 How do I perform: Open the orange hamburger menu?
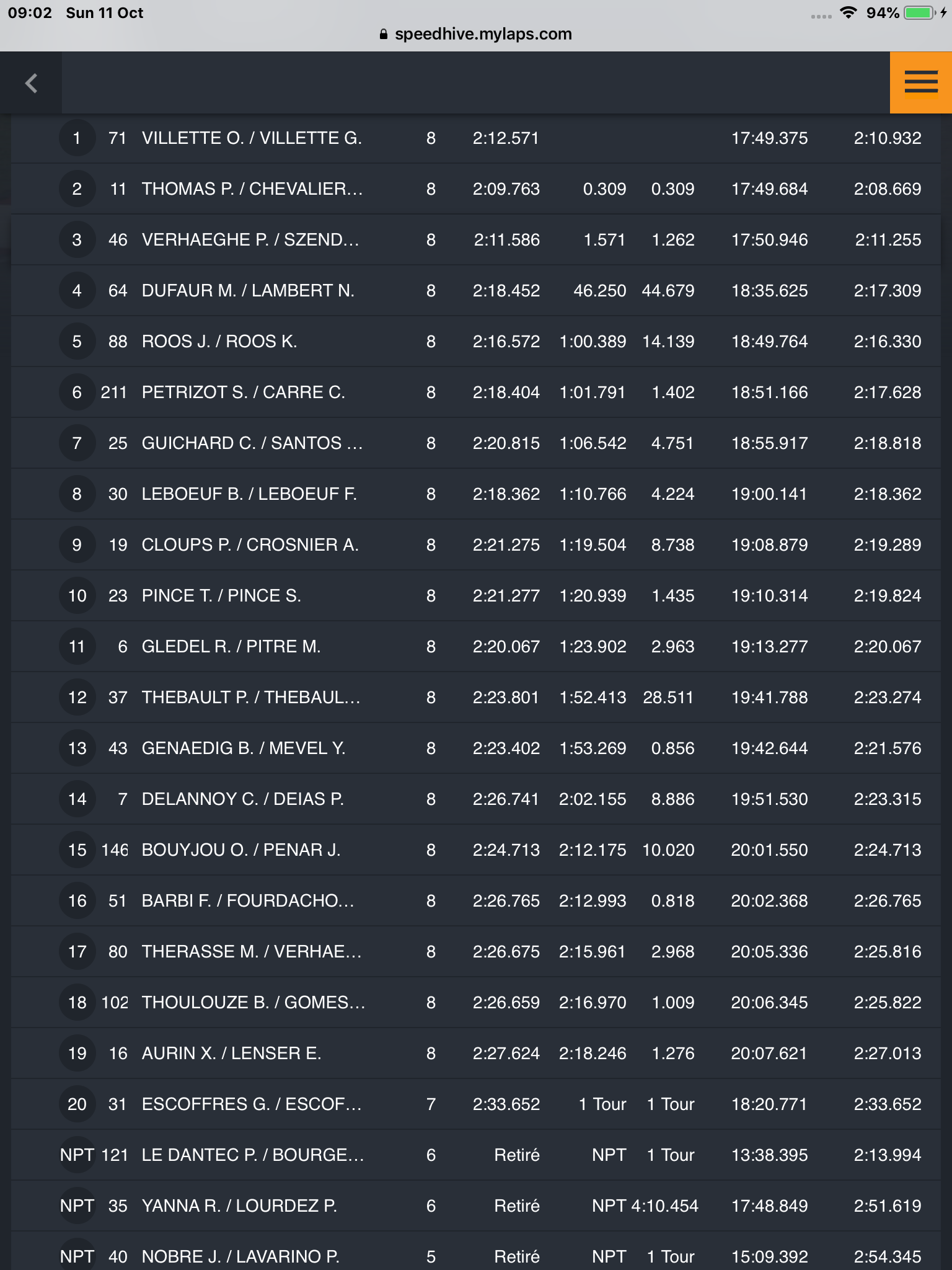[920, 82]
